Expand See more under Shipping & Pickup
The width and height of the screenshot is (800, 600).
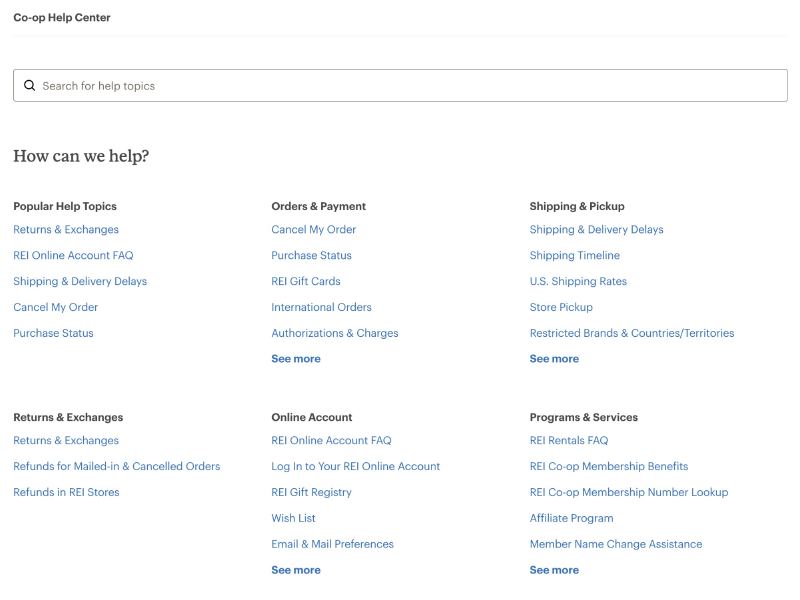point(554,359)
